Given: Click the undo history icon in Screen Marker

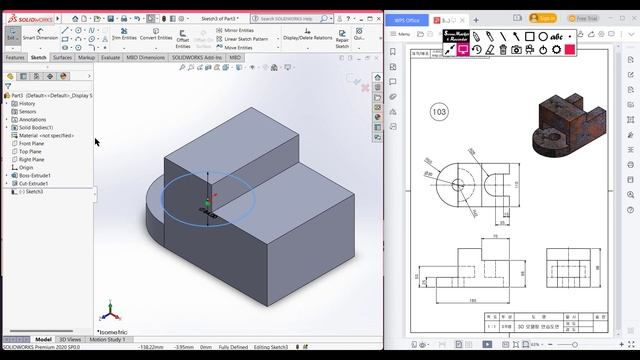Looking at the screenshot, I should [476, 50].
